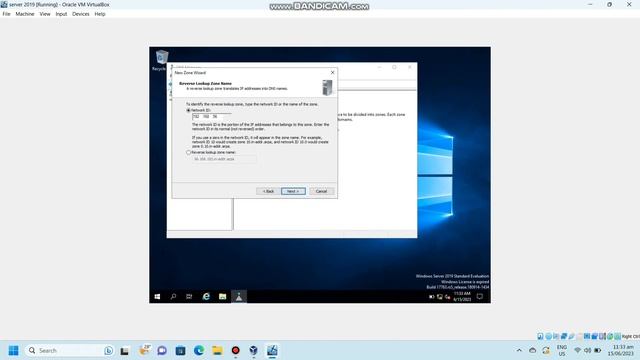
Task: Open Task View in the VM taskbar
Action: click(x=189, y=297)
